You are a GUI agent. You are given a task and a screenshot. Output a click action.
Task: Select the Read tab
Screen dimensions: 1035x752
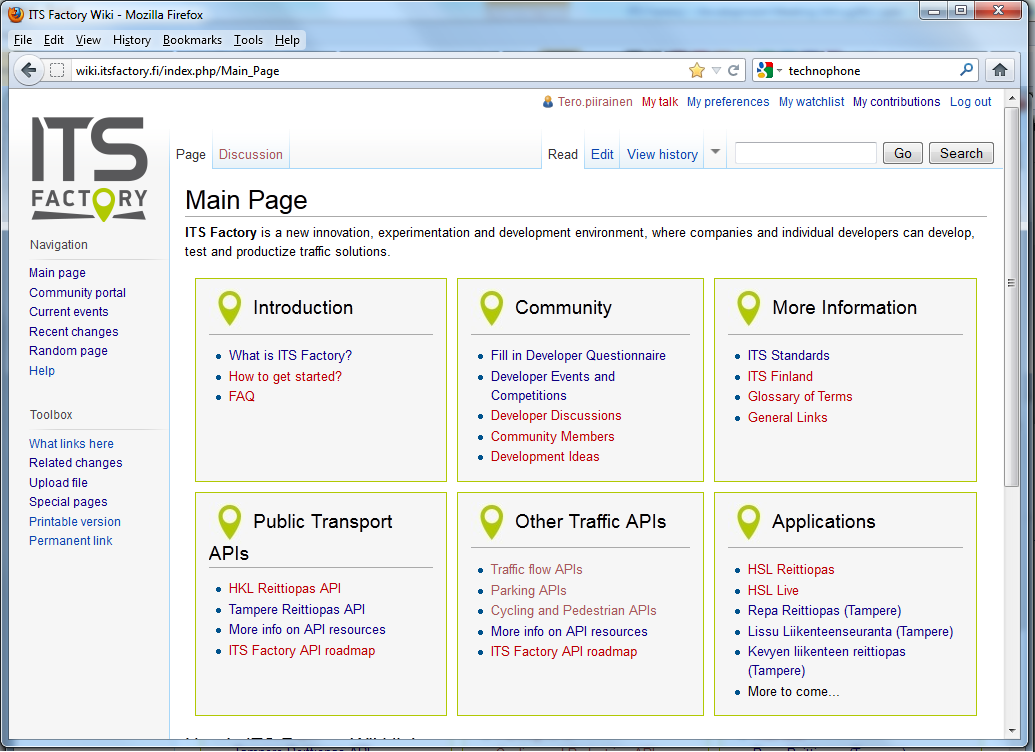click(562, 154)
